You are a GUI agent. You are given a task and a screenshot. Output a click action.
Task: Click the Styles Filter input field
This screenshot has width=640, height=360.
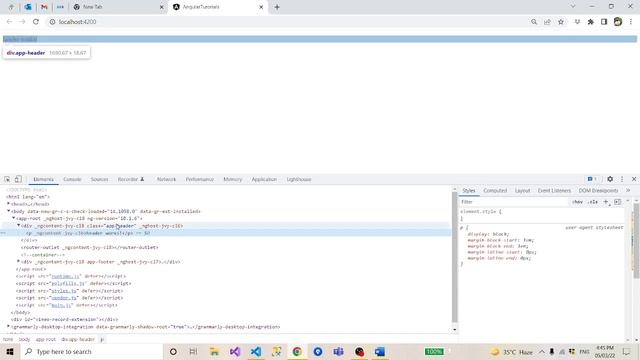point(513,202)
